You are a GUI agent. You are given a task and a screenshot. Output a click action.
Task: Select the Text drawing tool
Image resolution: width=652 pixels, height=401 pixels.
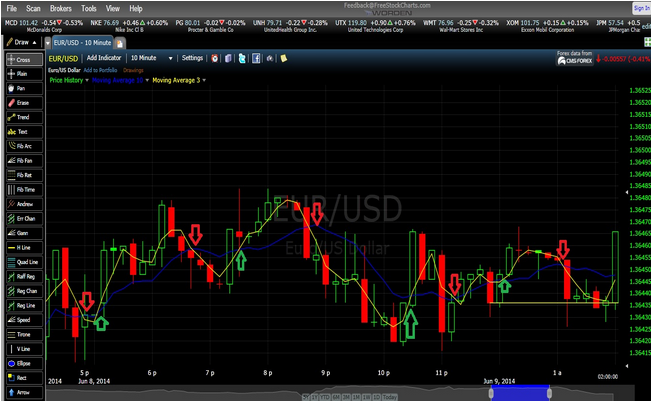(x=25, y=132)
